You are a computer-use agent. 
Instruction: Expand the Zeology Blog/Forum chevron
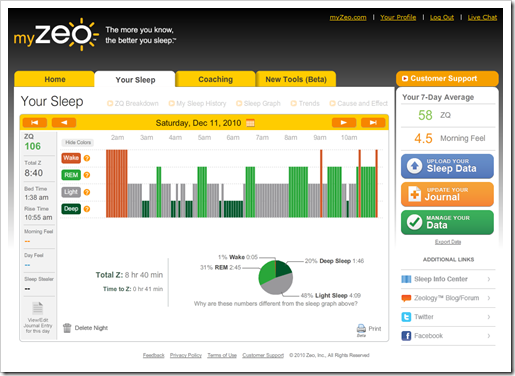coord(489,298)
